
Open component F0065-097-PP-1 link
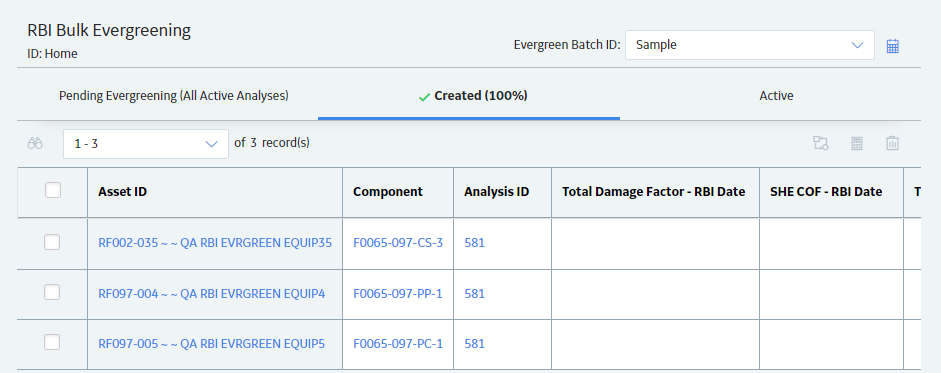coord(398,294)
